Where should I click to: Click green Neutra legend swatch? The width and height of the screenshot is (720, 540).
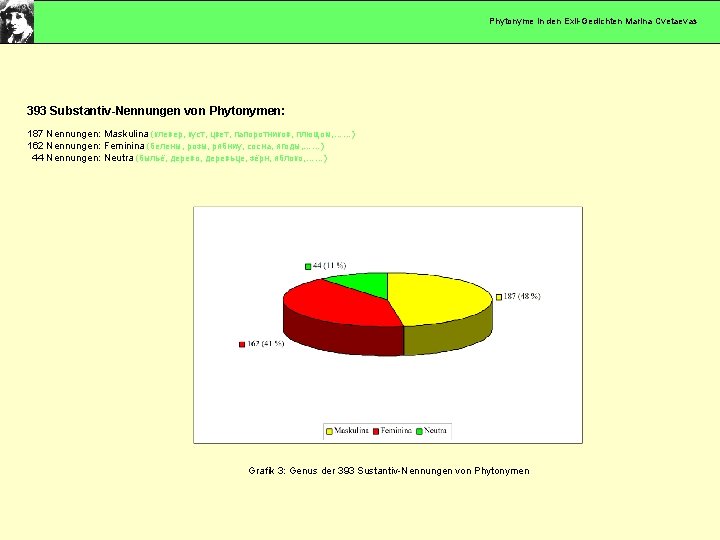point(419,431)
